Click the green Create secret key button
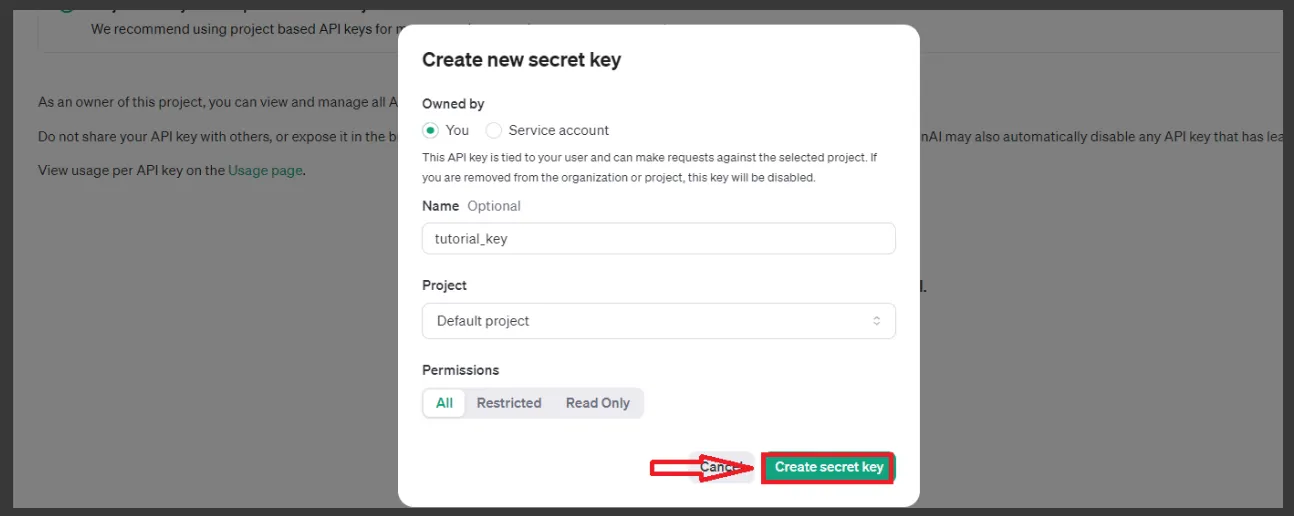The height and width of the screenshot is (516, 1294). 828,467
